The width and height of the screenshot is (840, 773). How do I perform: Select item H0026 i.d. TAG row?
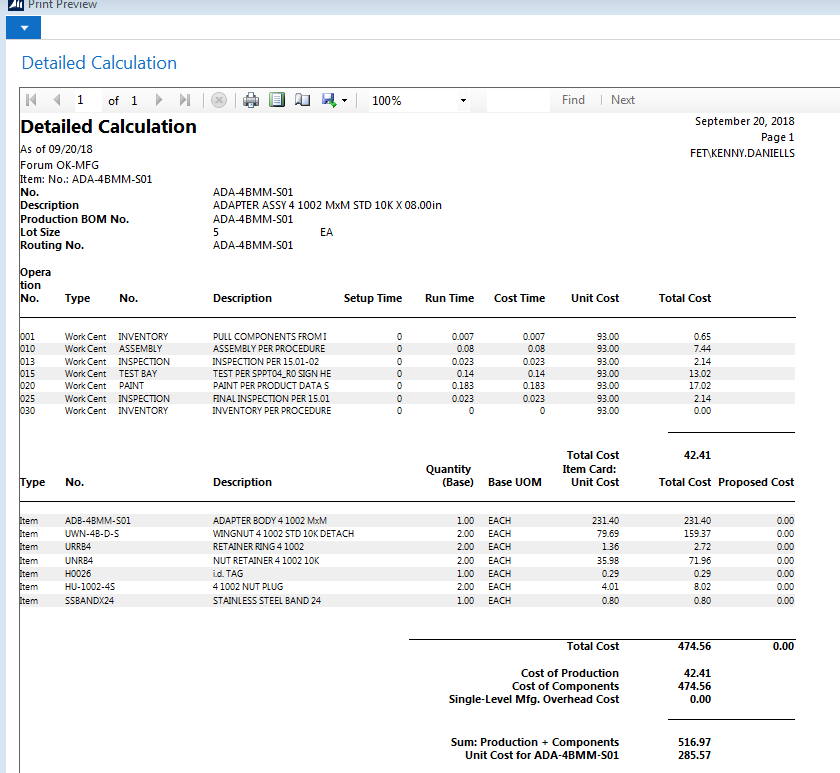407,574
